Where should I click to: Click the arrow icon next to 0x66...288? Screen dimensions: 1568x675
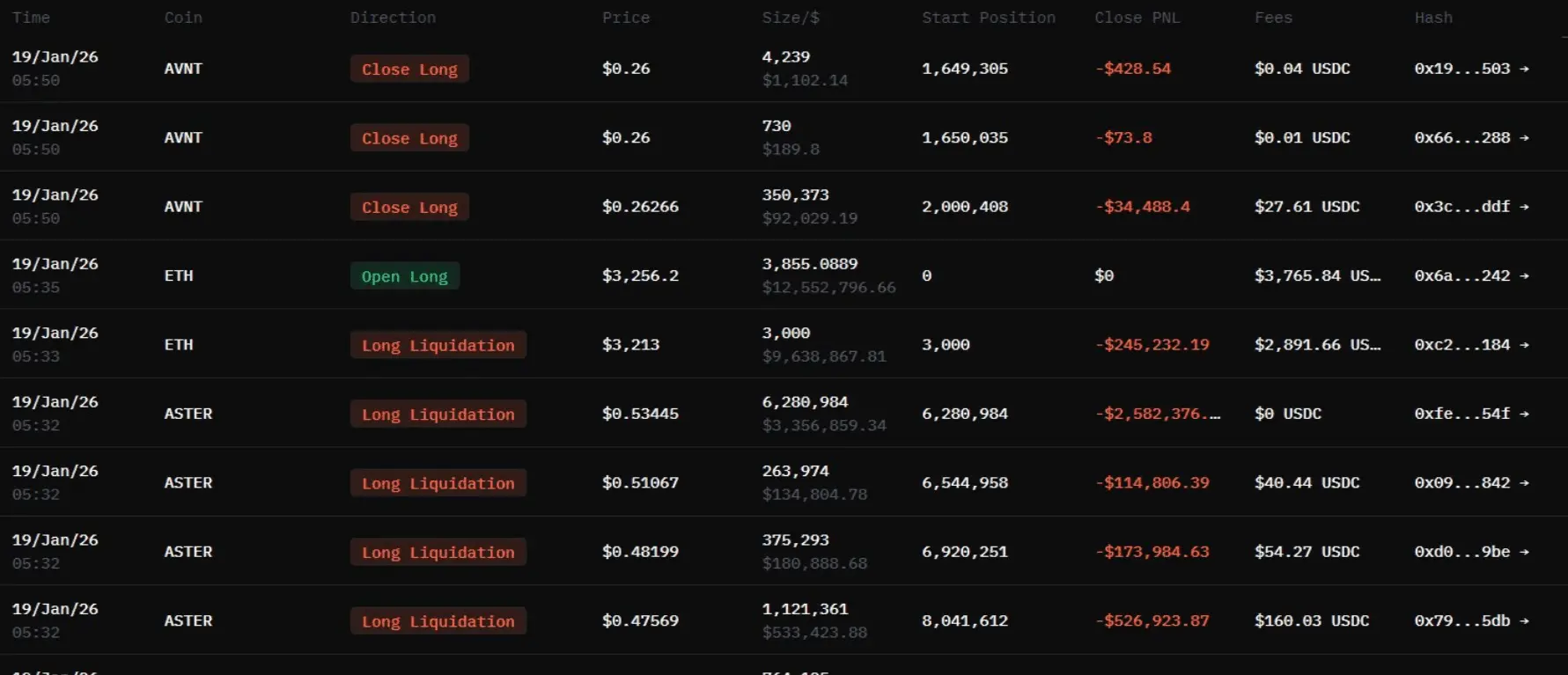coord(1524,138)
